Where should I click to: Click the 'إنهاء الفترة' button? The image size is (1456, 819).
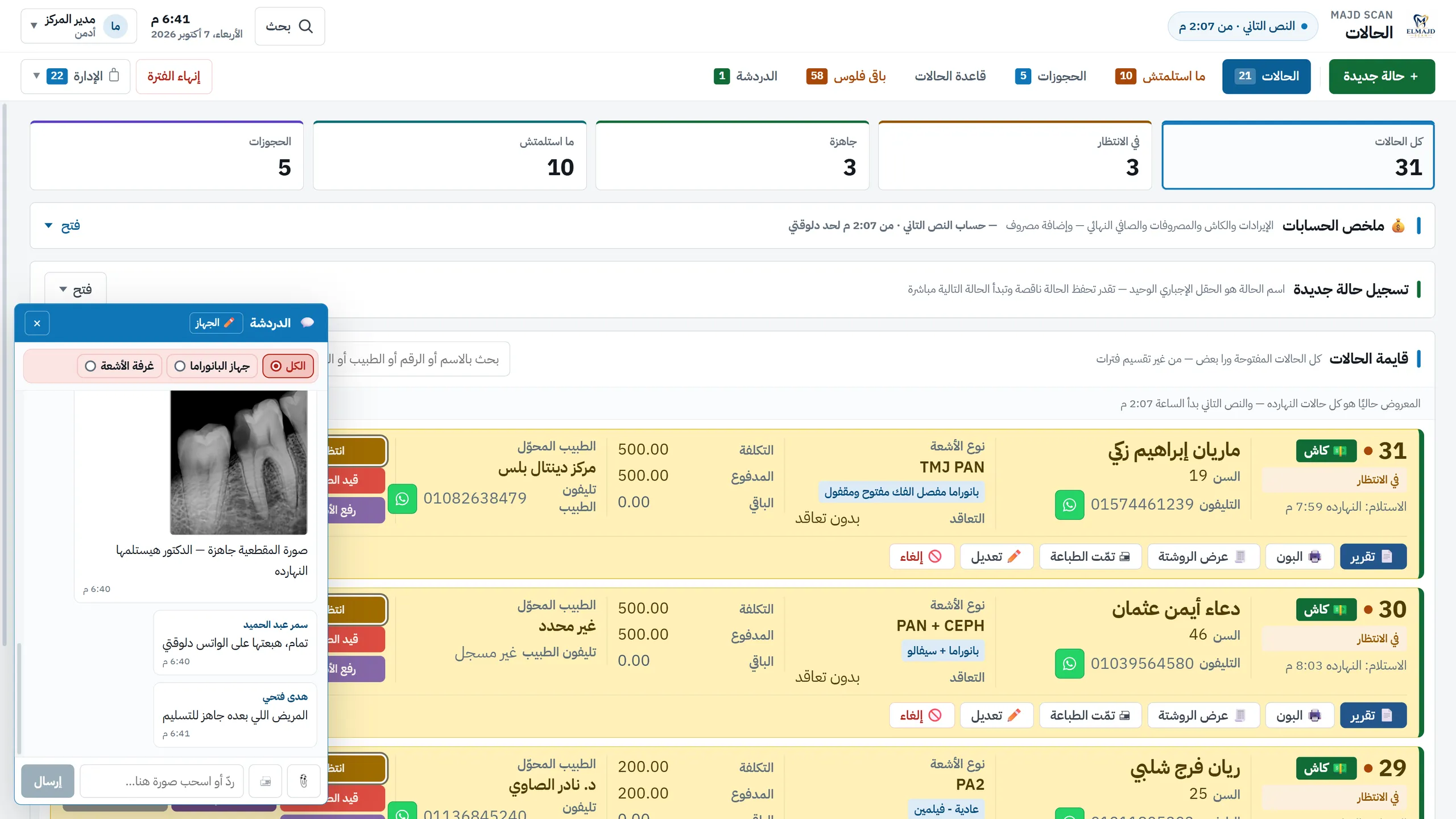tap(174, 76)
